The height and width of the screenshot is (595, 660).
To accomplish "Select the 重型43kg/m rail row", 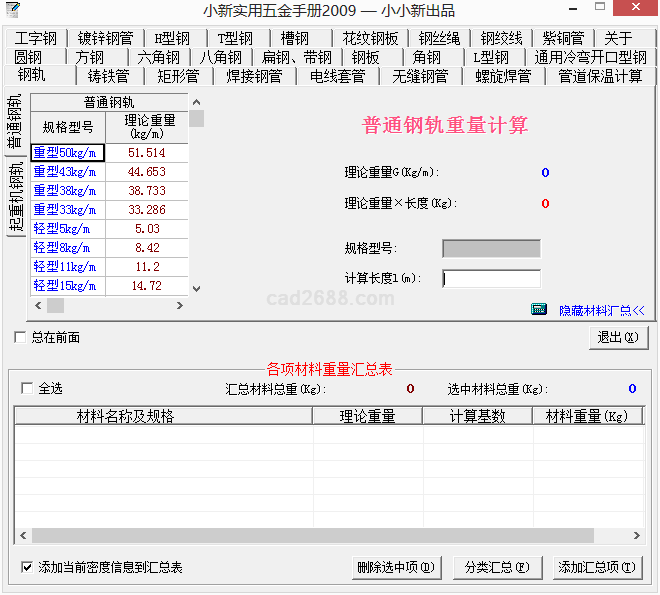I will 66,172.
